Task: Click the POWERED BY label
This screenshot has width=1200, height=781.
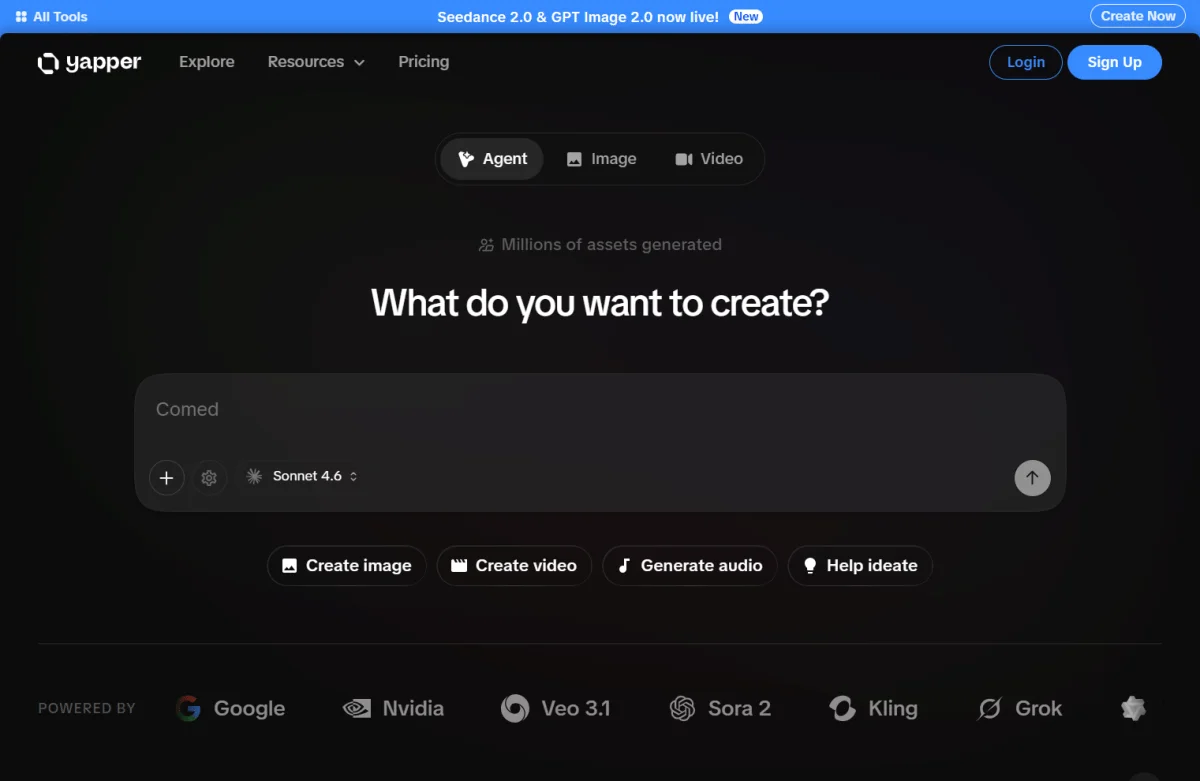Action: click(87, 709)
